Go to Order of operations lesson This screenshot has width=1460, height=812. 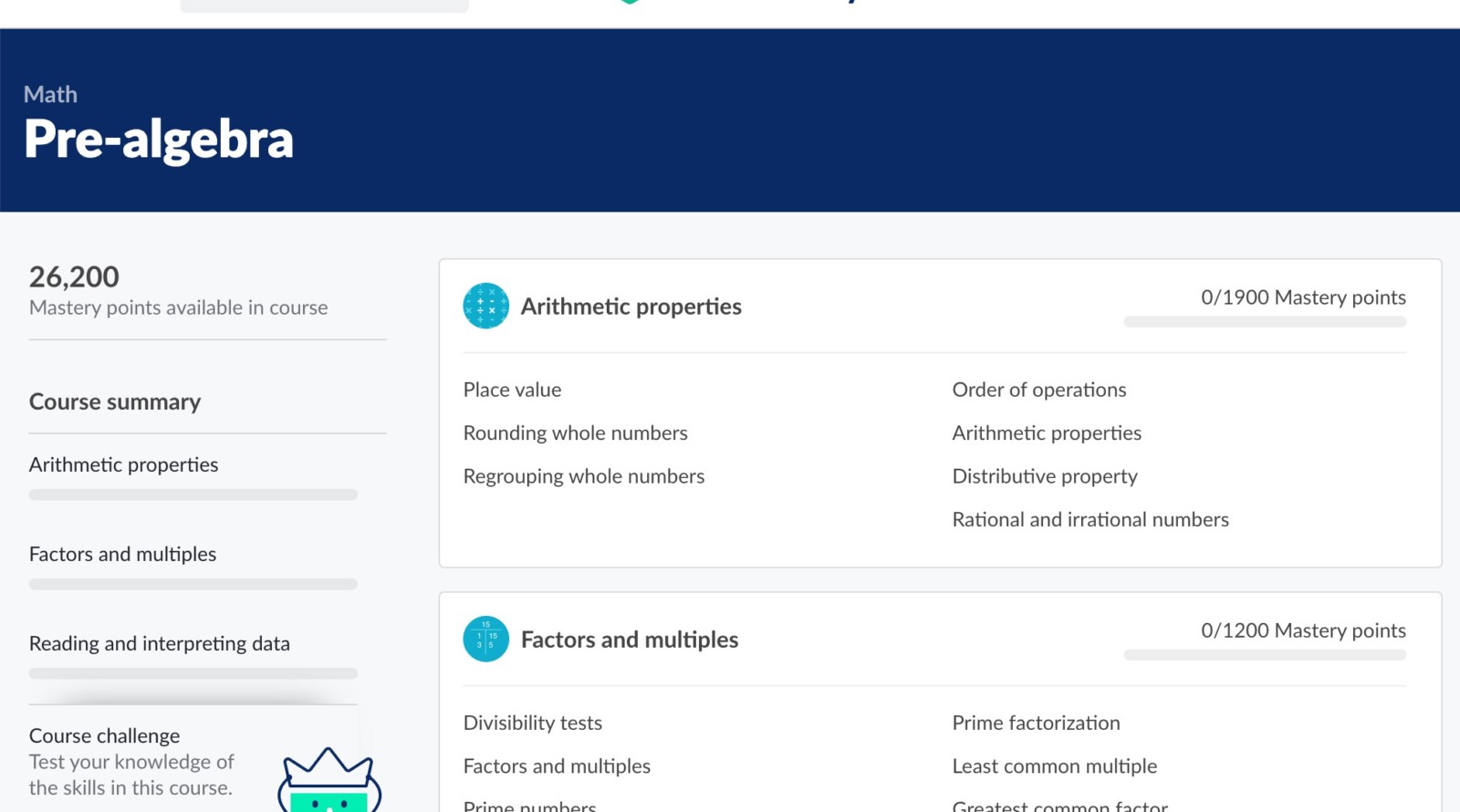(x=1038, y=390)
